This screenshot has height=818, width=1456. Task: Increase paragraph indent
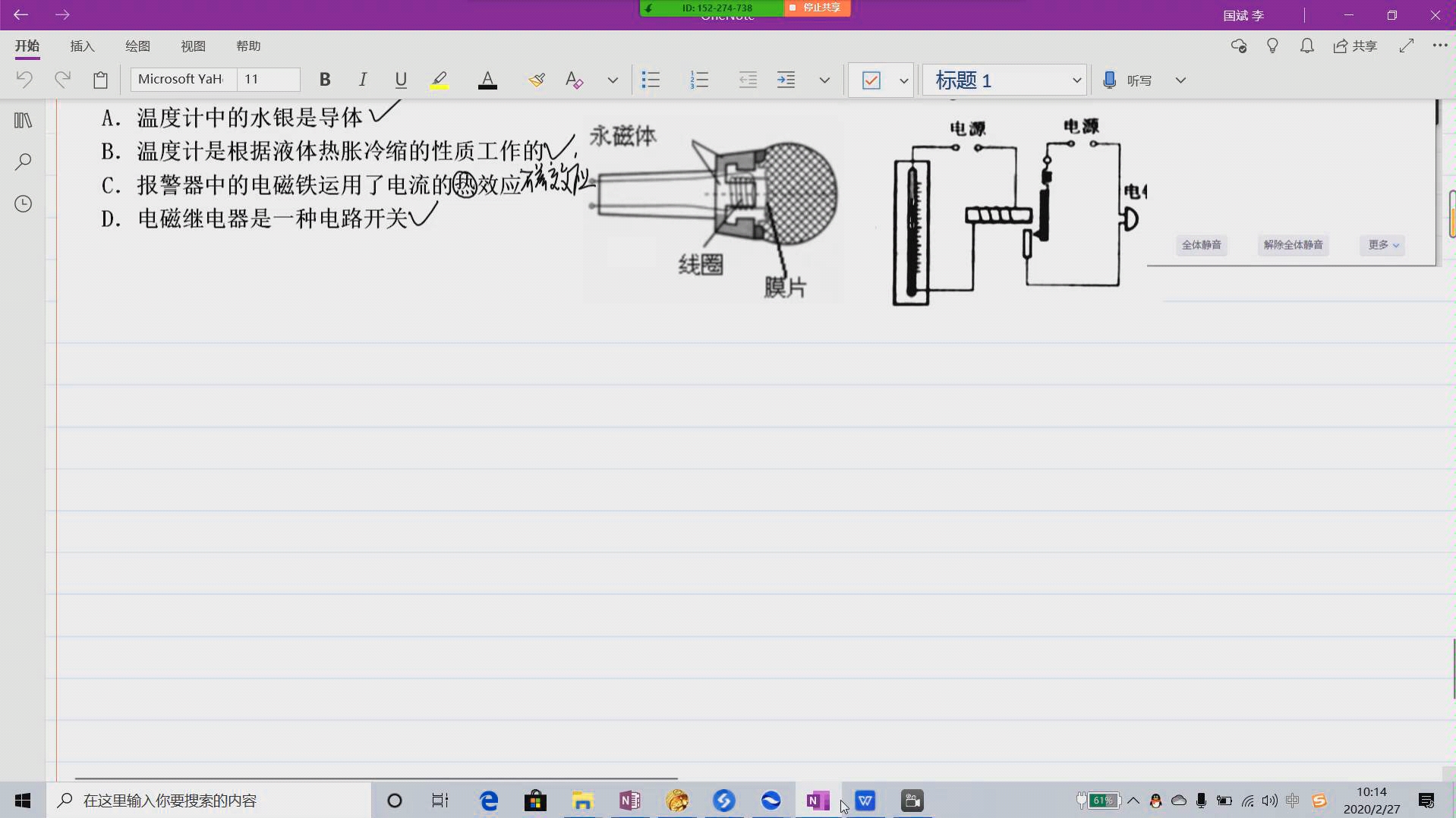click(x=786, y=79)
